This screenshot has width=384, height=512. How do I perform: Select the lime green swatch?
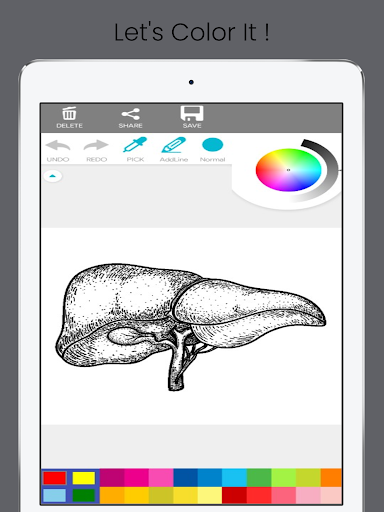pyautogui.click(x=284, y=478)
